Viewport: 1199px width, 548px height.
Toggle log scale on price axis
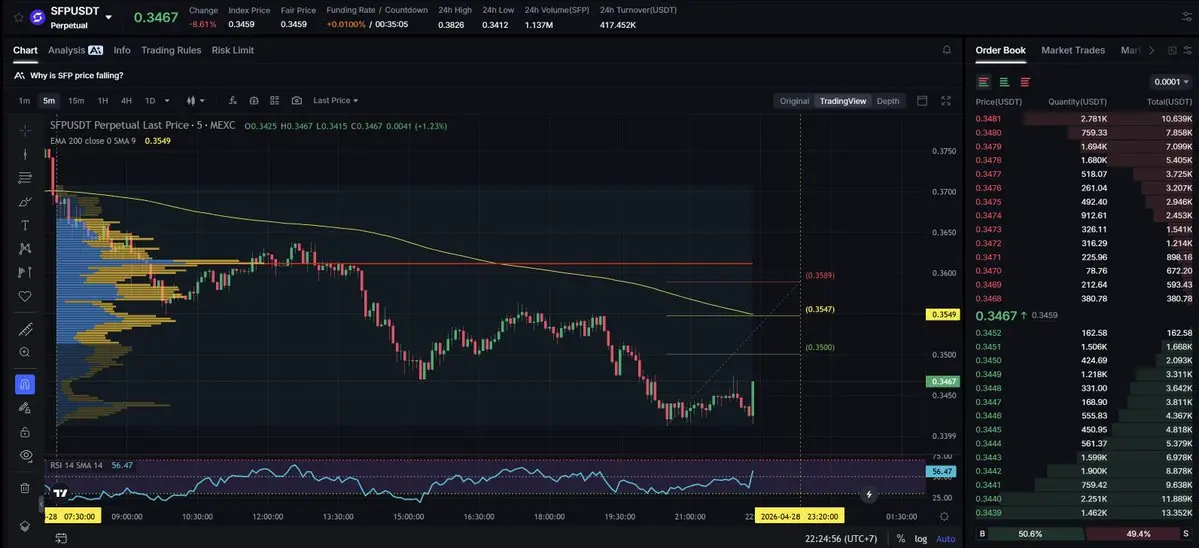[921, 539]
